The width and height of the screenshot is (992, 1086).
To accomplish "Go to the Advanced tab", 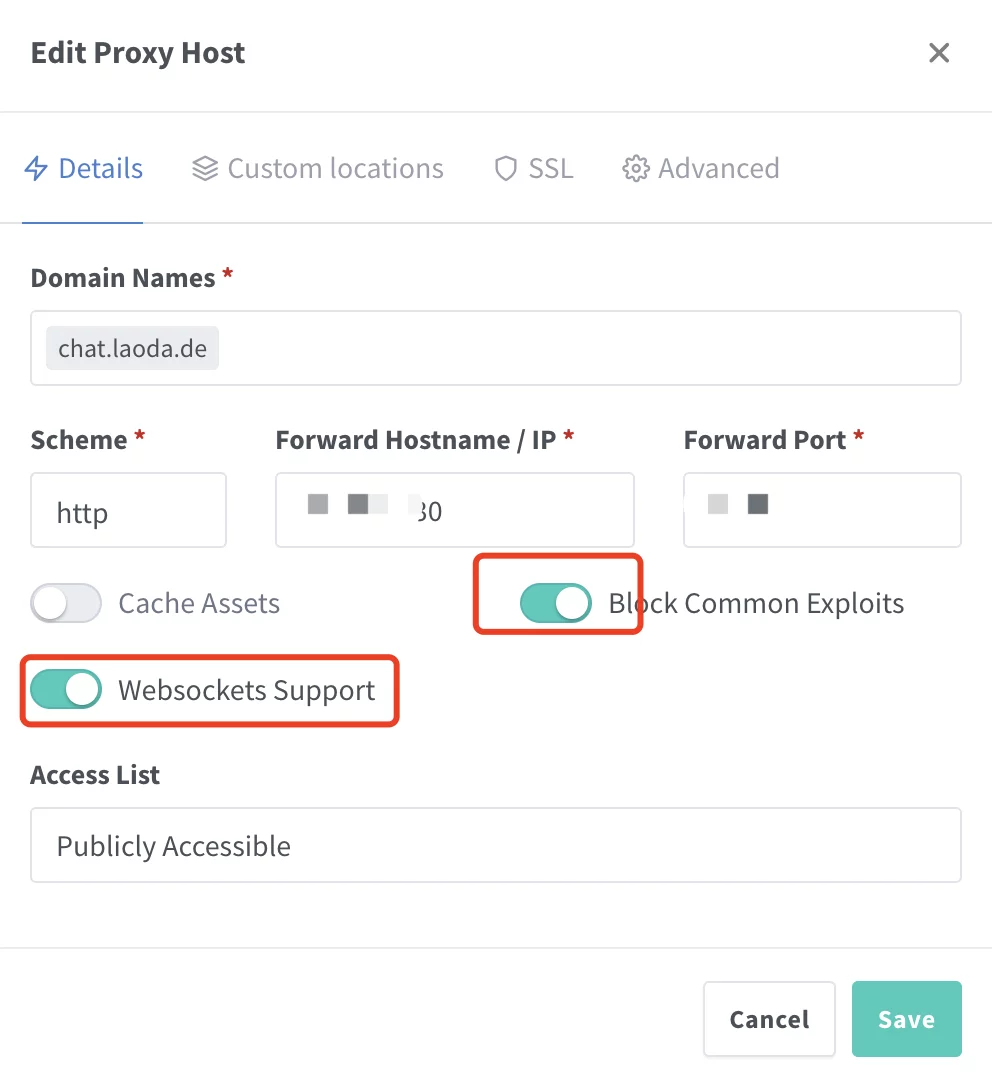I will 717,169.
